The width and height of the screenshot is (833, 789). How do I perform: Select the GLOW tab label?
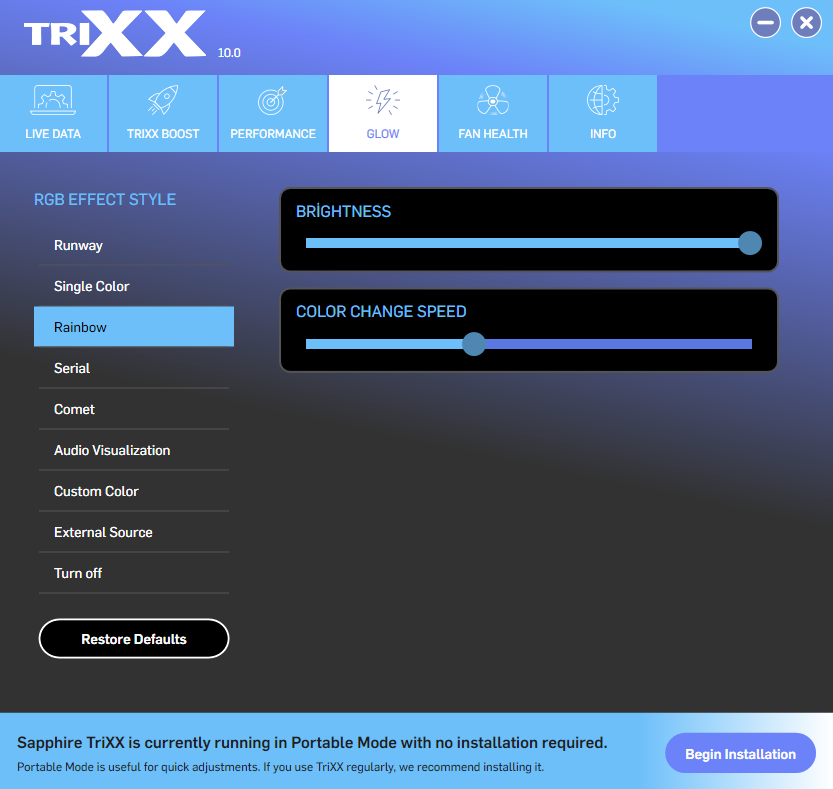pyautogui.click(x=382, y=134)
